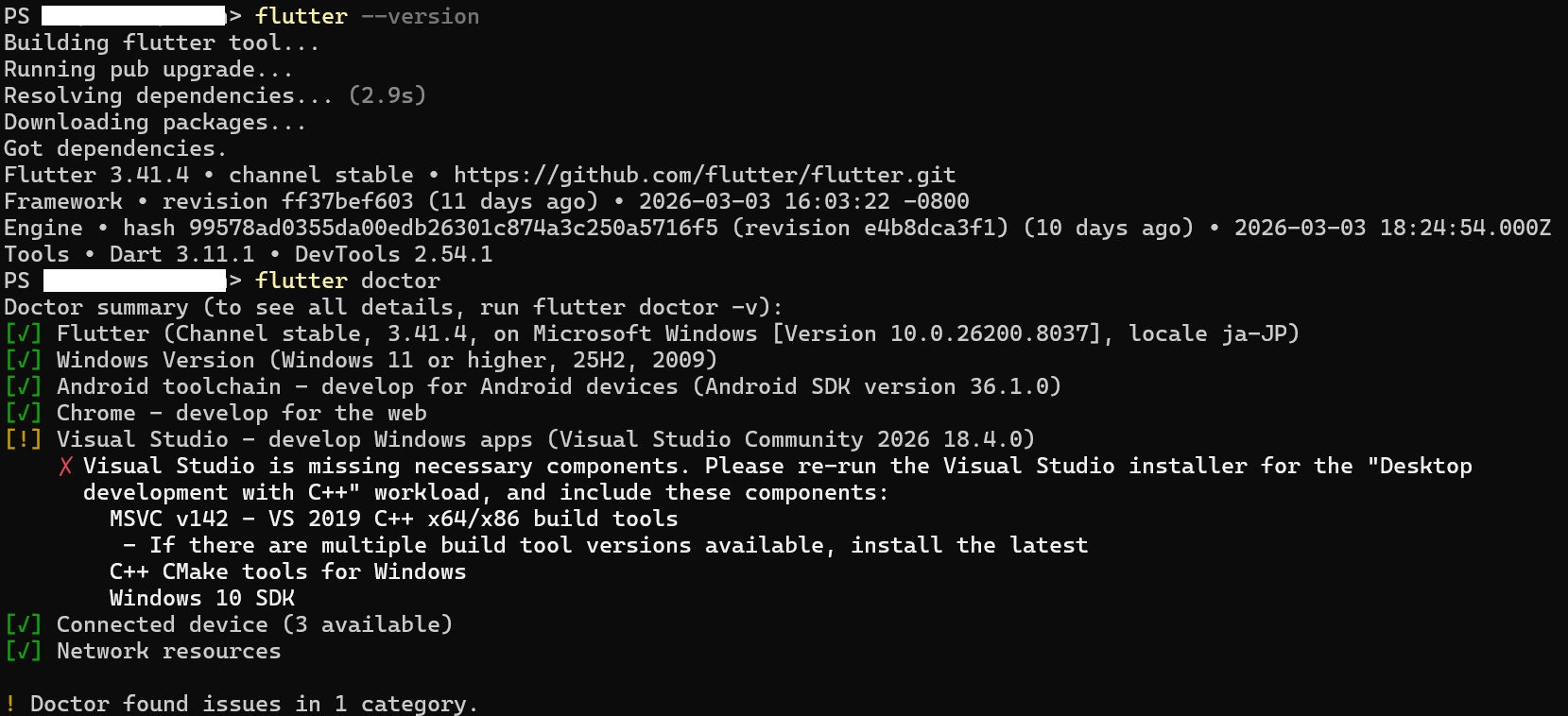
Task: Click the checkmark beside Android toolchain
Action: point(23,386)
